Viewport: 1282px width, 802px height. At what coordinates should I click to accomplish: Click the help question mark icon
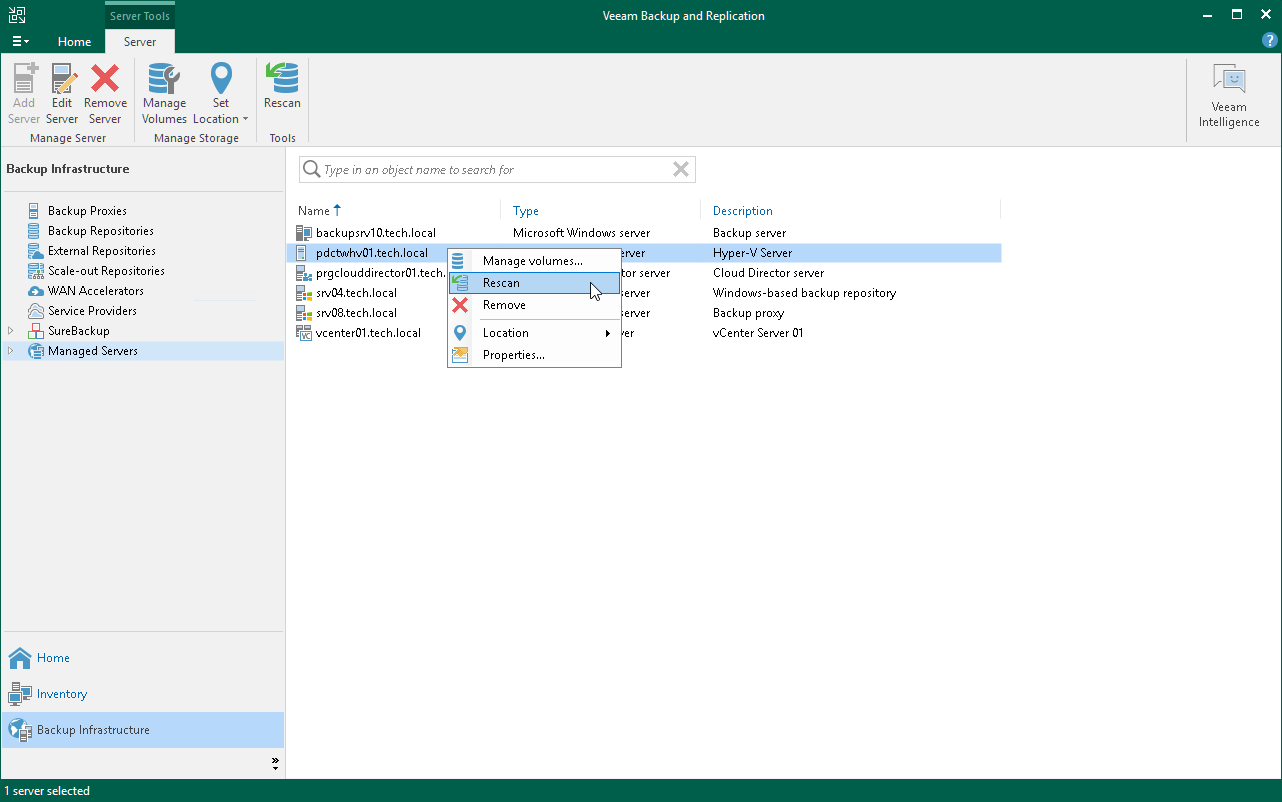[x=1269, y=41]
